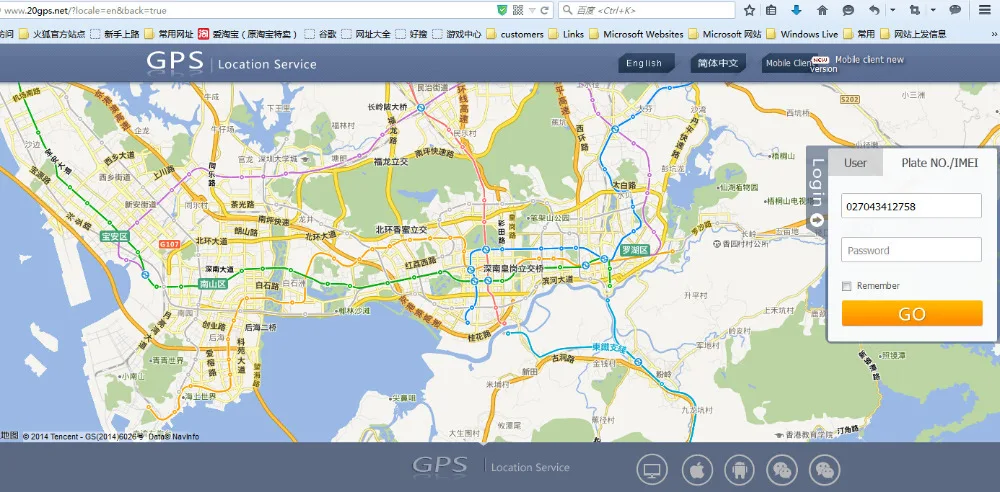Click the crop screenshot toolbar icon
Image resolution: width=1000 pixels, height=492 pixels.
pos(915,10)
